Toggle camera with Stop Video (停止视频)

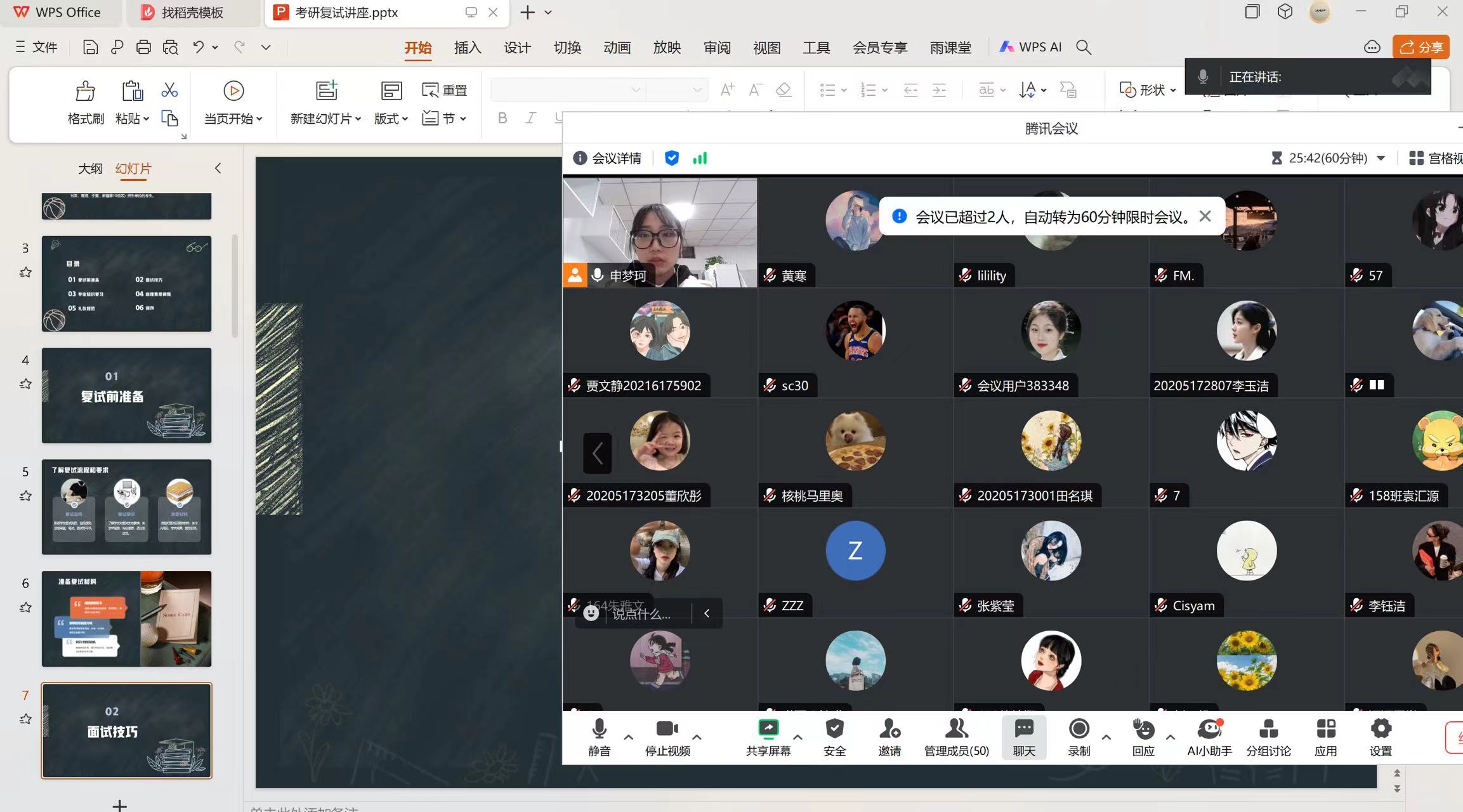click(667, 730)
